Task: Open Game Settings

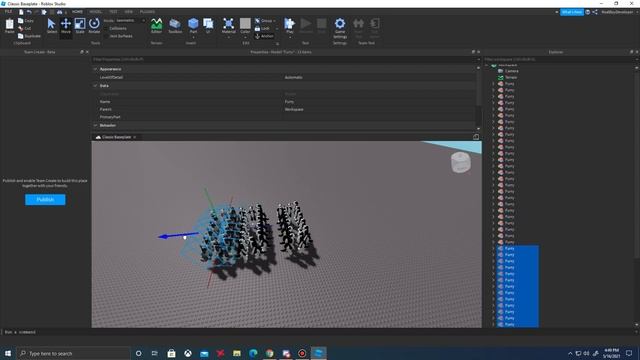Action: [340, 28]
